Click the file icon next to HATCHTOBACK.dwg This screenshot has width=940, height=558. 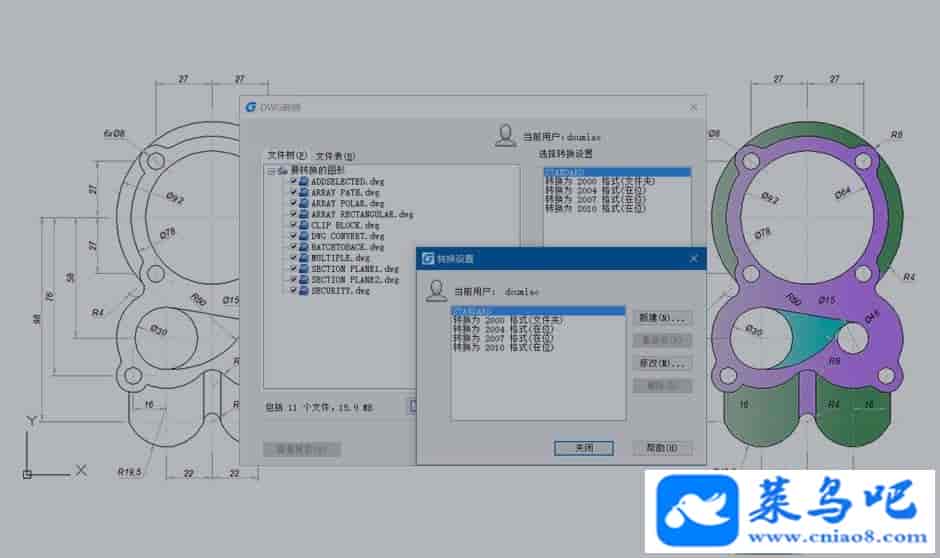tap(305, 247)
